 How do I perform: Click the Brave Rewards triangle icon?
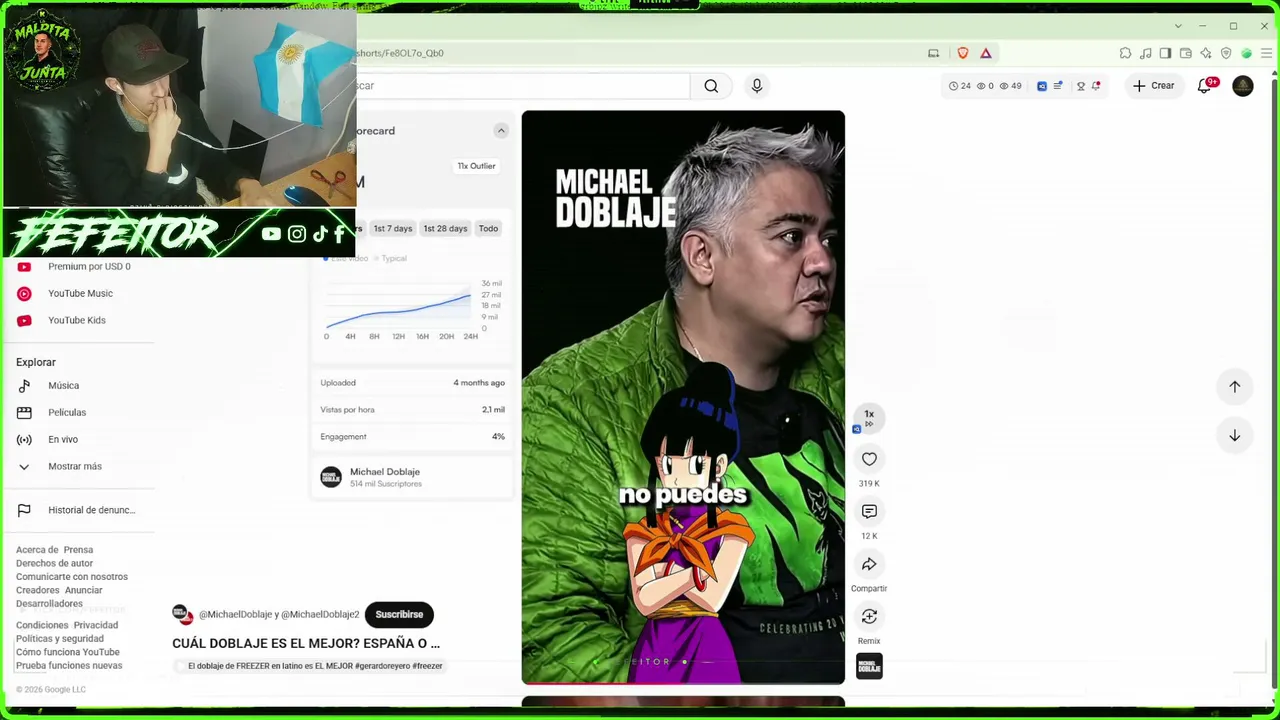(986, 53)
